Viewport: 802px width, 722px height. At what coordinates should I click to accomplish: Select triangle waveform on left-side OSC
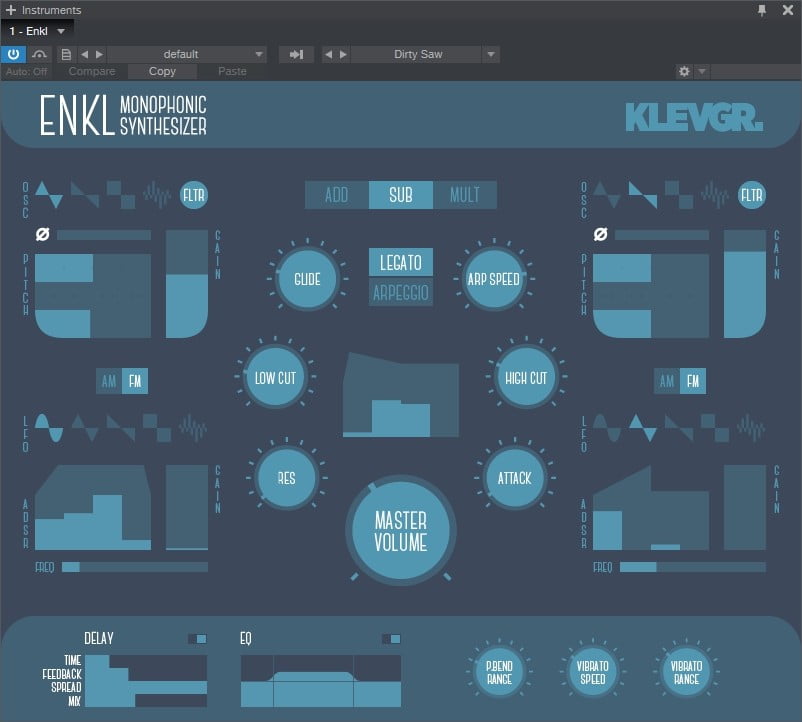[49, 195]
